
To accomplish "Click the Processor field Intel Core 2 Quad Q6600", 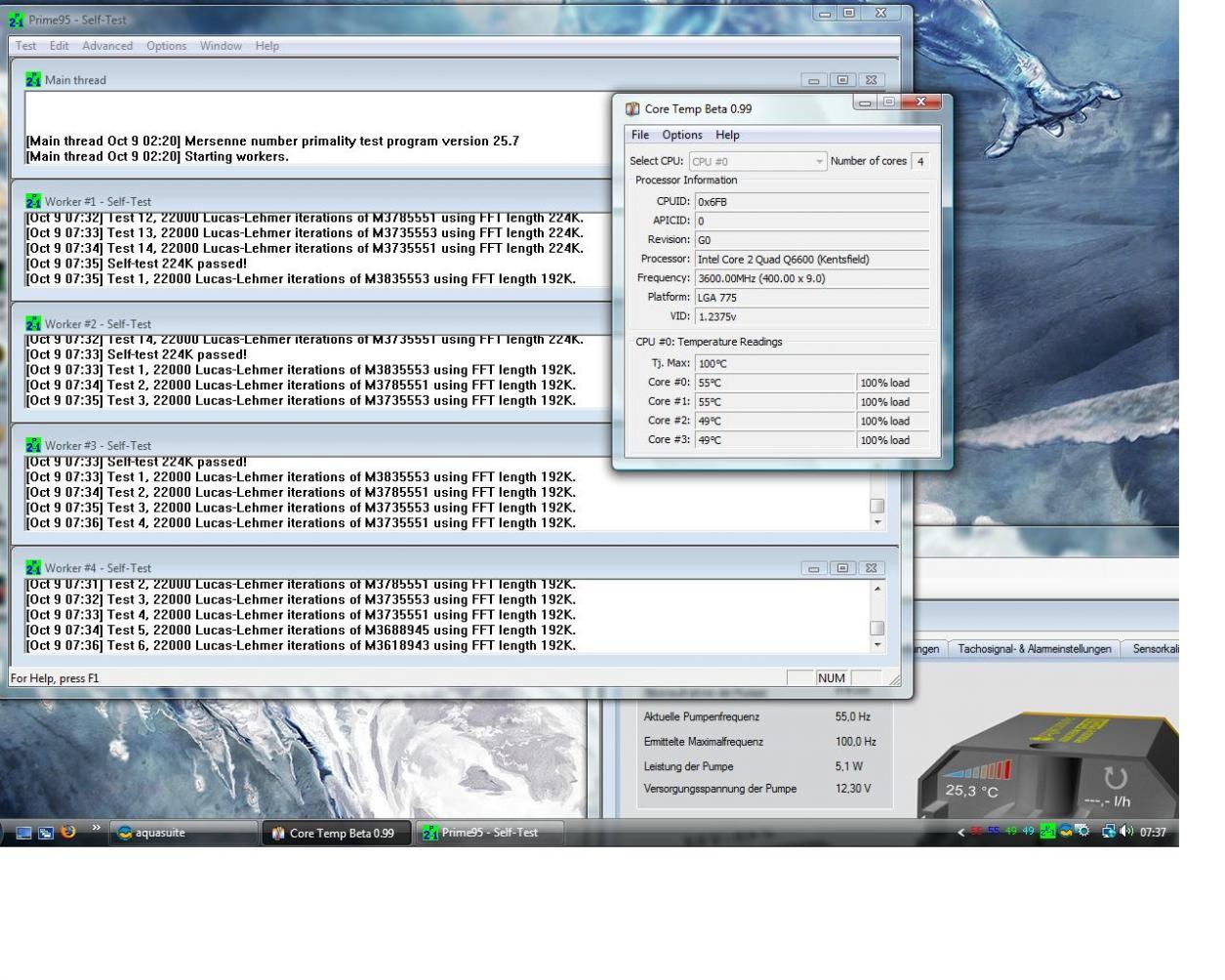I will click(811, 259).
